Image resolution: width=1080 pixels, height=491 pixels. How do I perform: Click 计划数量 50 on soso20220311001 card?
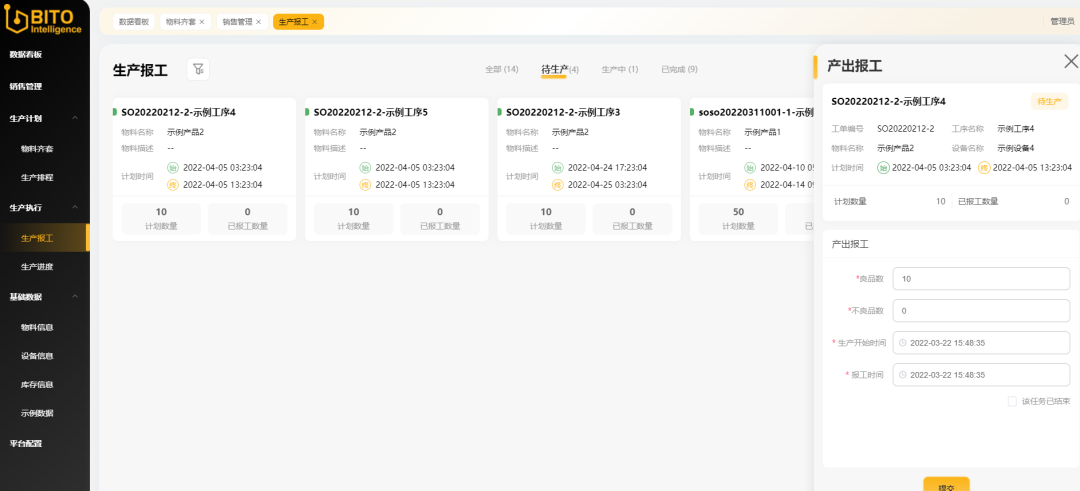tap(738, 218)
